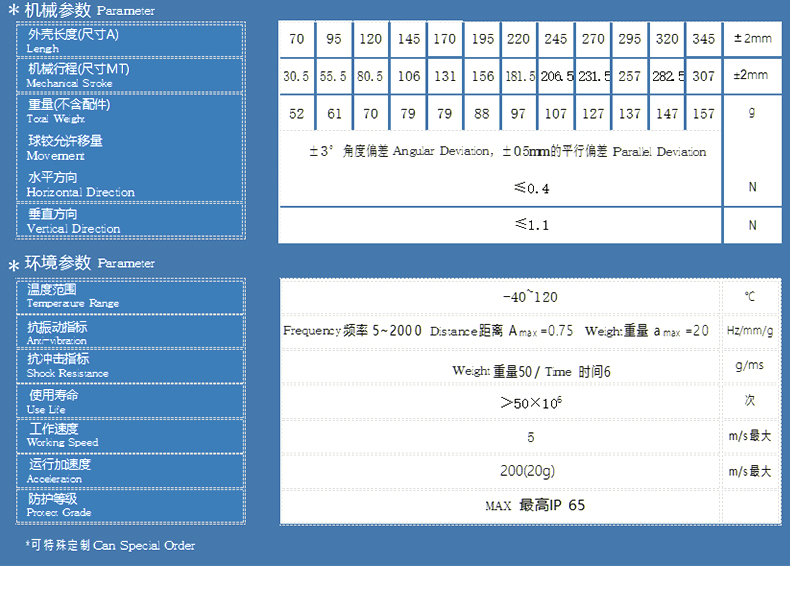Screen dimensions: 790x591
Task: Click stroke cell value 131
Action: tap(444, 76)
